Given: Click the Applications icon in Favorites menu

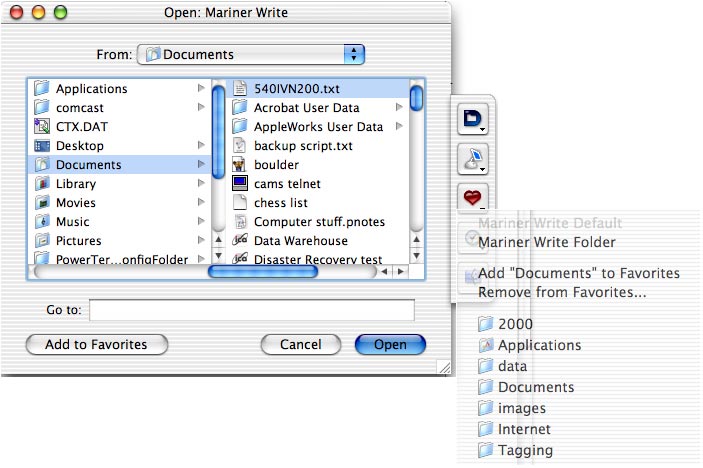Looking at the screenshot, I should coord(486,345).
